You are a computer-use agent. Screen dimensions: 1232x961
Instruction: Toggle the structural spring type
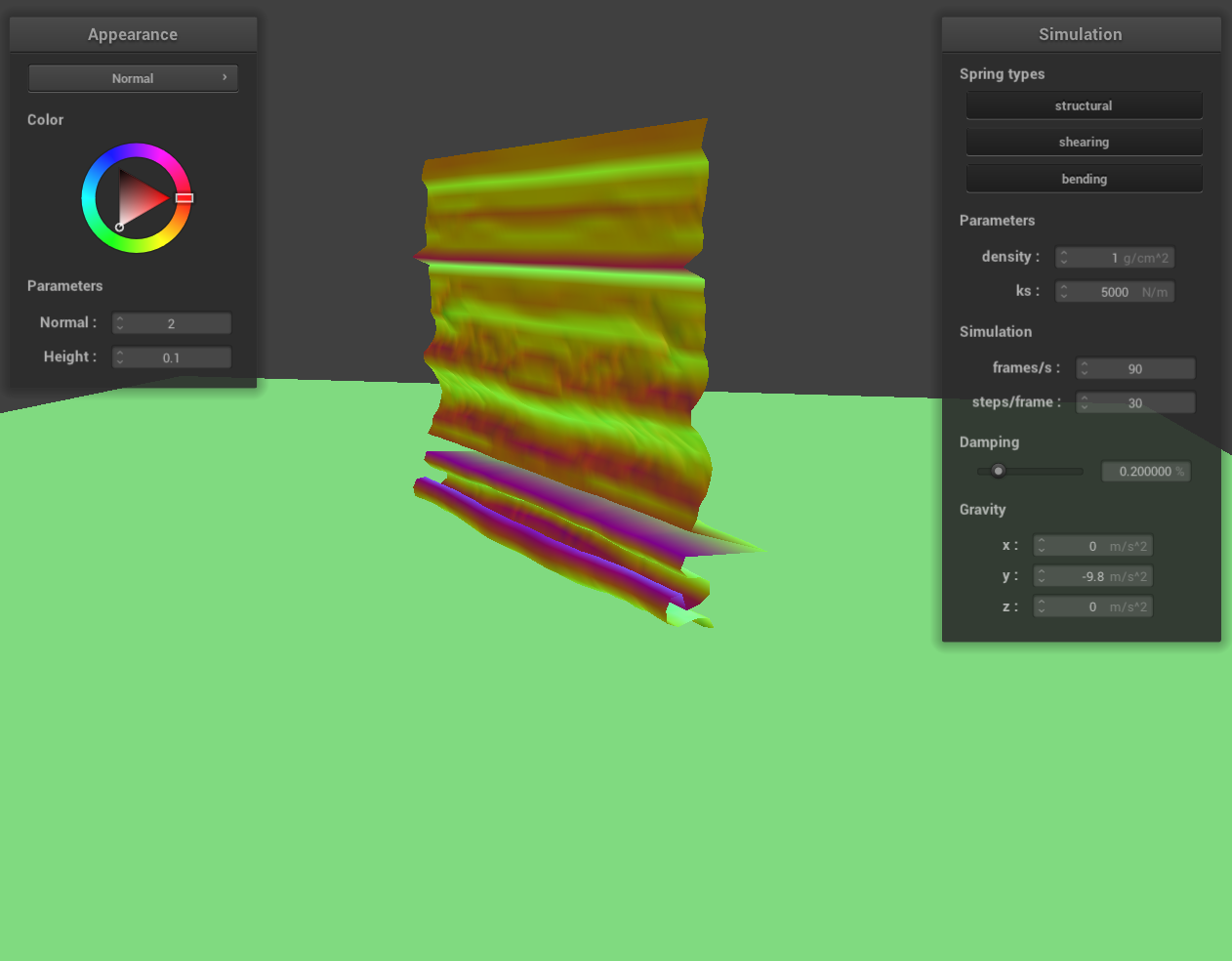(x=1084, y=105)
